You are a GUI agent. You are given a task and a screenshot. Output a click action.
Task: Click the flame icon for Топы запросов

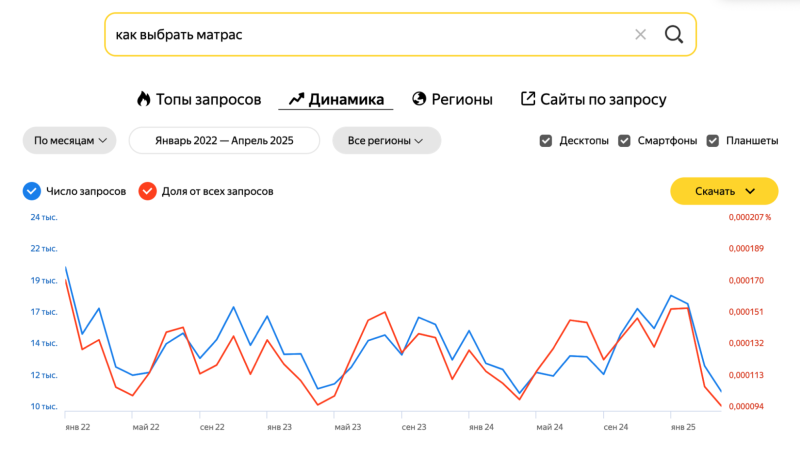[x=143, y=99]
